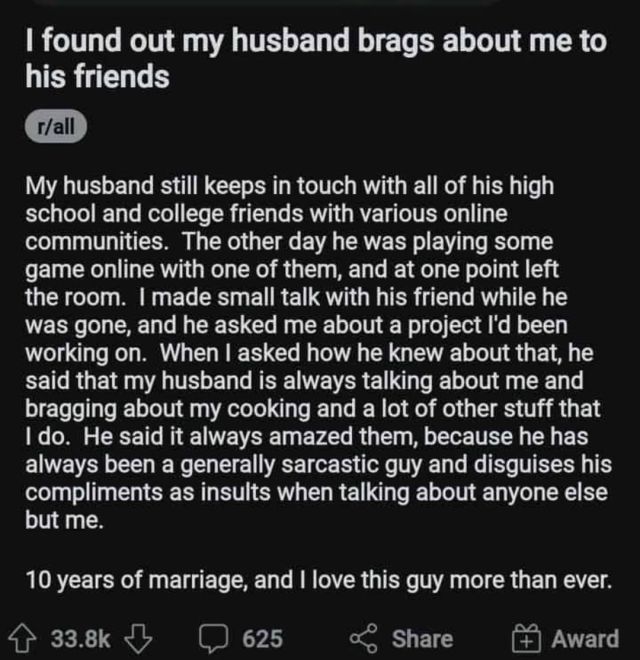Downvote the post with the down arrow
The height and width of the screenshot is (660, 640).
[x=138, y=639]
